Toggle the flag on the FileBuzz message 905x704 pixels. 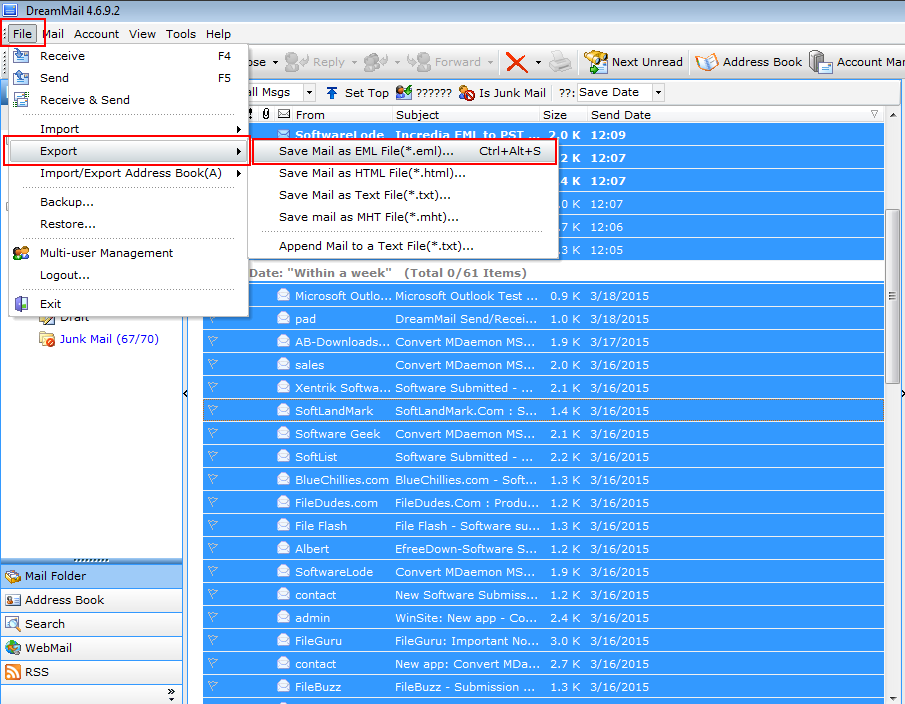pyautogui.click(x=213, y=686)
